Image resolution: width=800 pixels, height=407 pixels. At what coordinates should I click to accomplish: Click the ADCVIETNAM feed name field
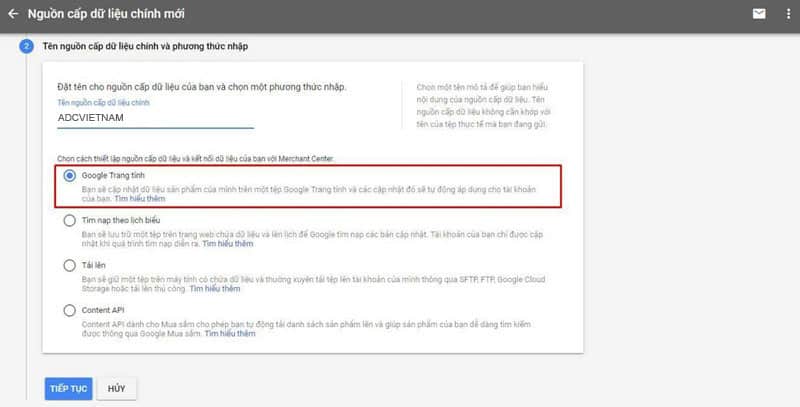click(x=155, y=116)
